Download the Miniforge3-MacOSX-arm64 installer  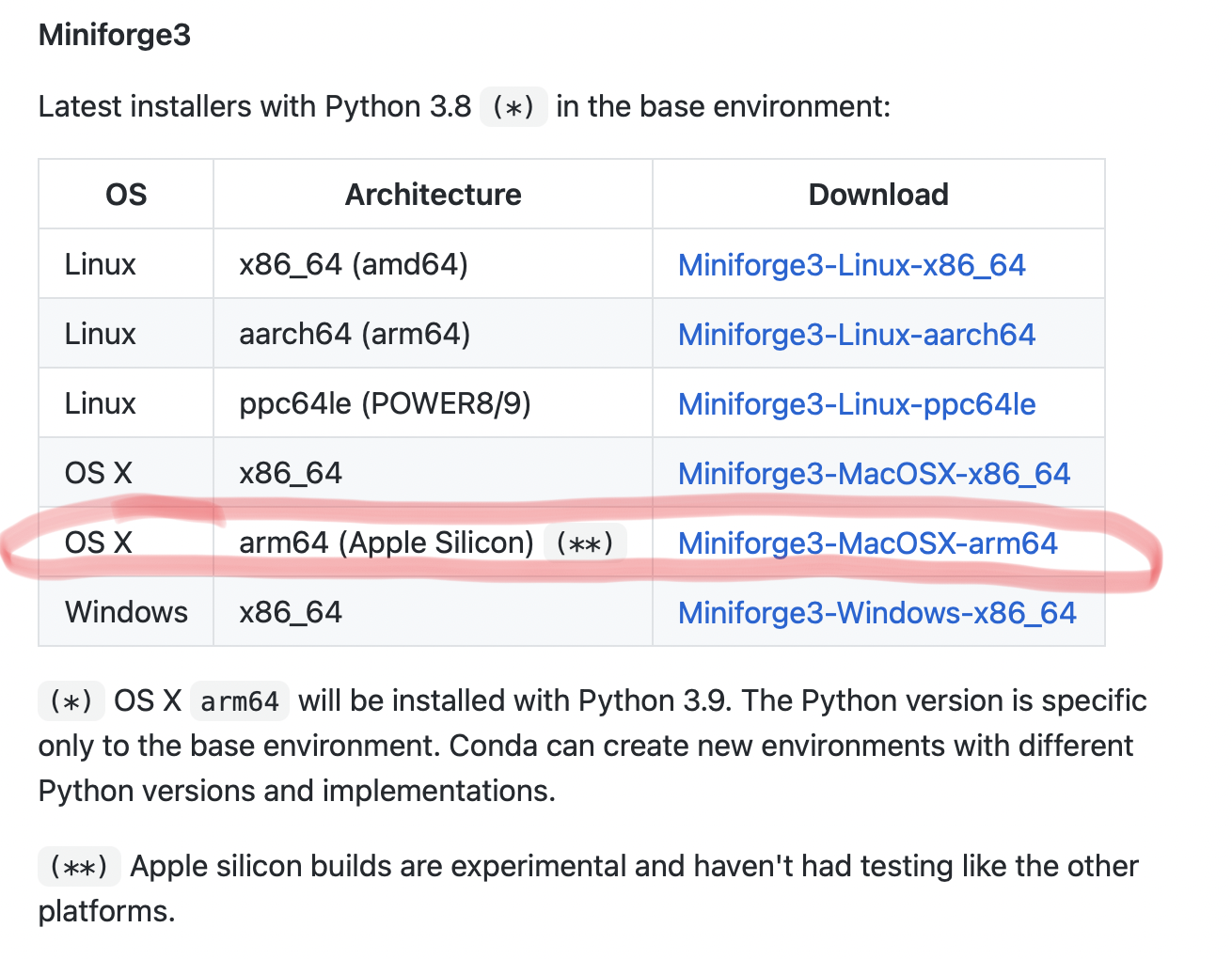867,543
